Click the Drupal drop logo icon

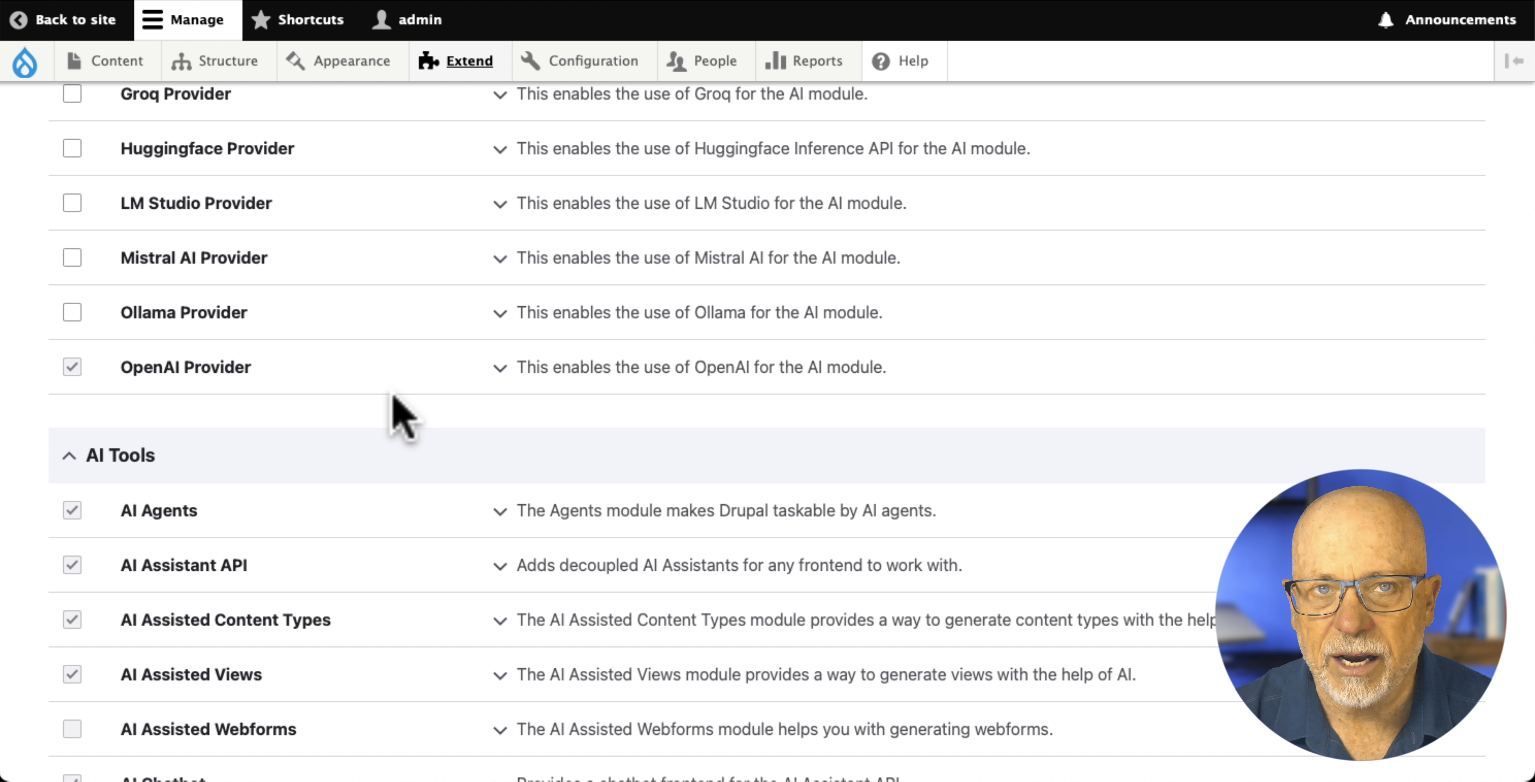click(x=24, y=62)
